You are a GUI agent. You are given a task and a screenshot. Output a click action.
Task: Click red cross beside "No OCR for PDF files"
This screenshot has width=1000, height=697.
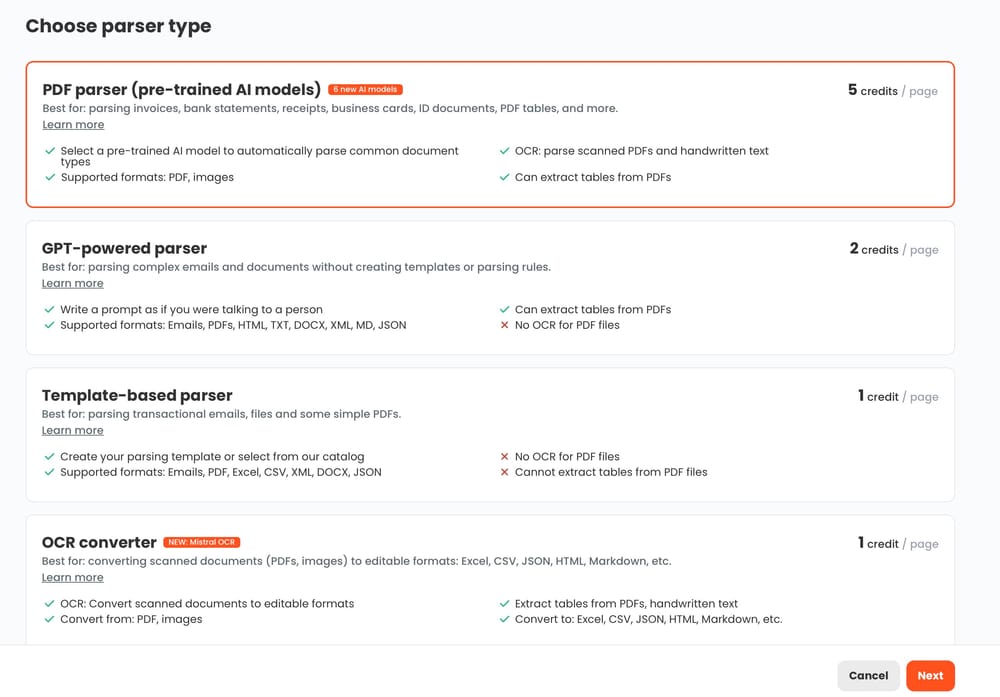[506, 325]
